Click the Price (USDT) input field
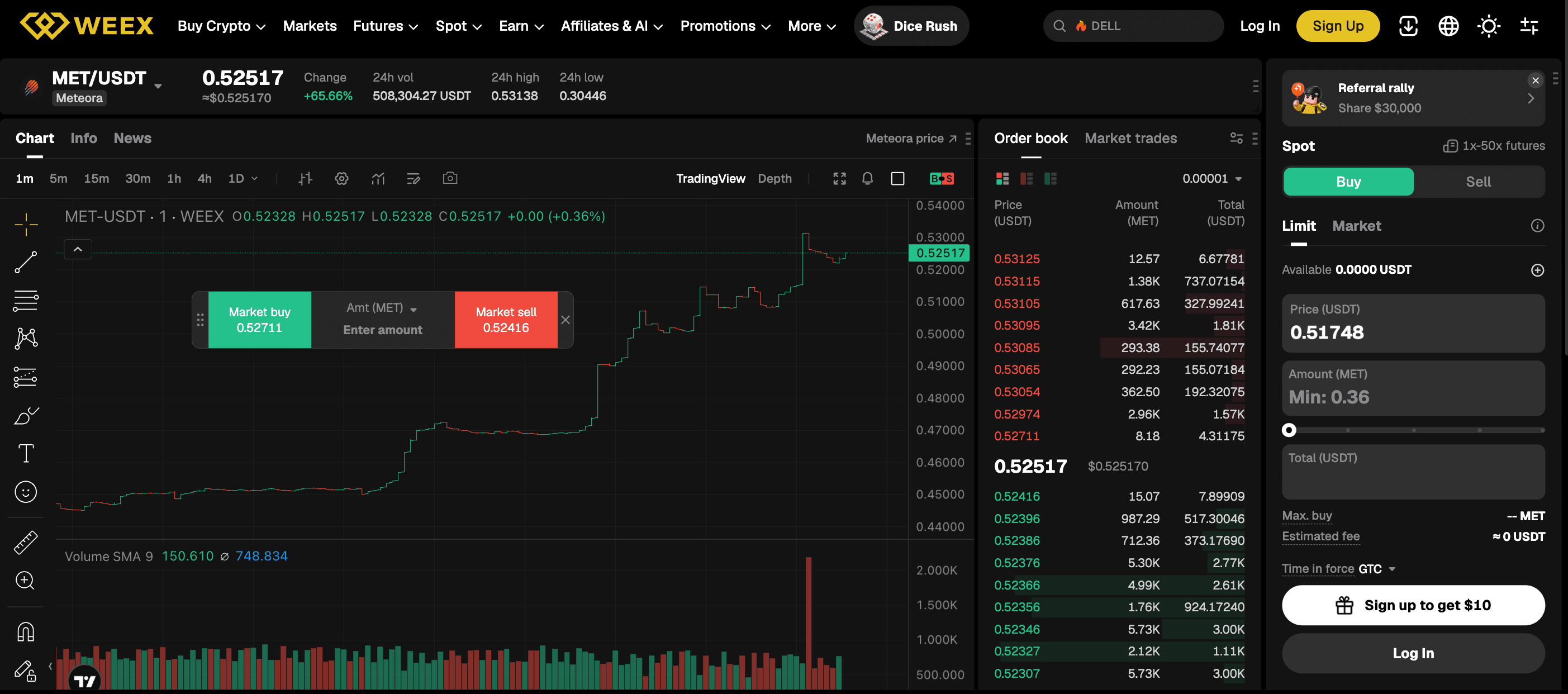This screenshot has height=694, width=1568. 1413,324
